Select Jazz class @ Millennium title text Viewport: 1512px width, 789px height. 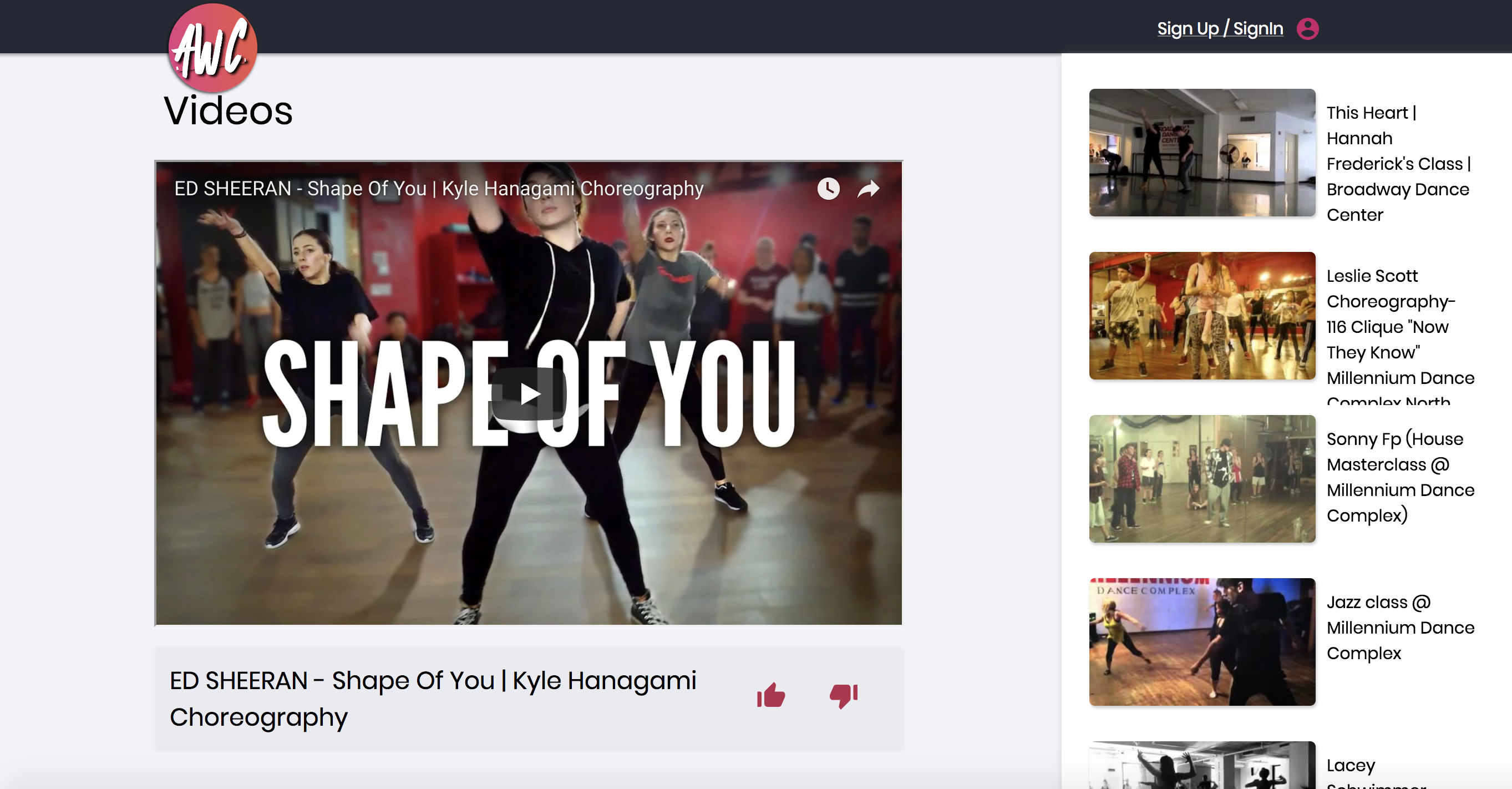1399,628
